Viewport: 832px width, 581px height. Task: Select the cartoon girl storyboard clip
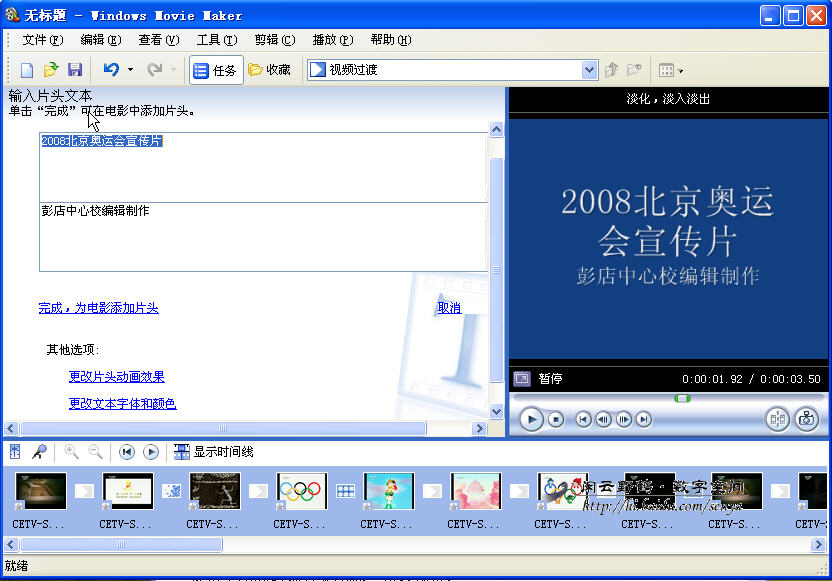389,491
